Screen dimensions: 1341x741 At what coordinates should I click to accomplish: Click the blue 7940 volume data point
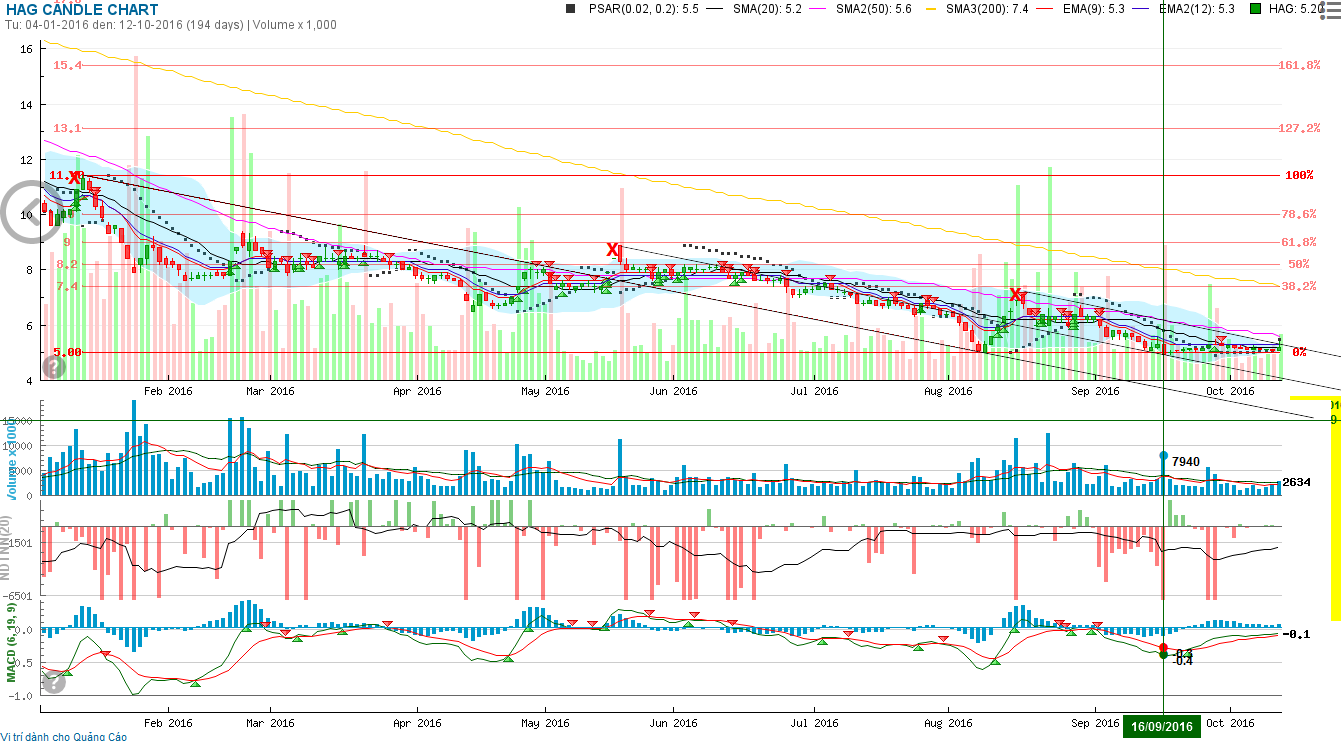(1163, 455)
